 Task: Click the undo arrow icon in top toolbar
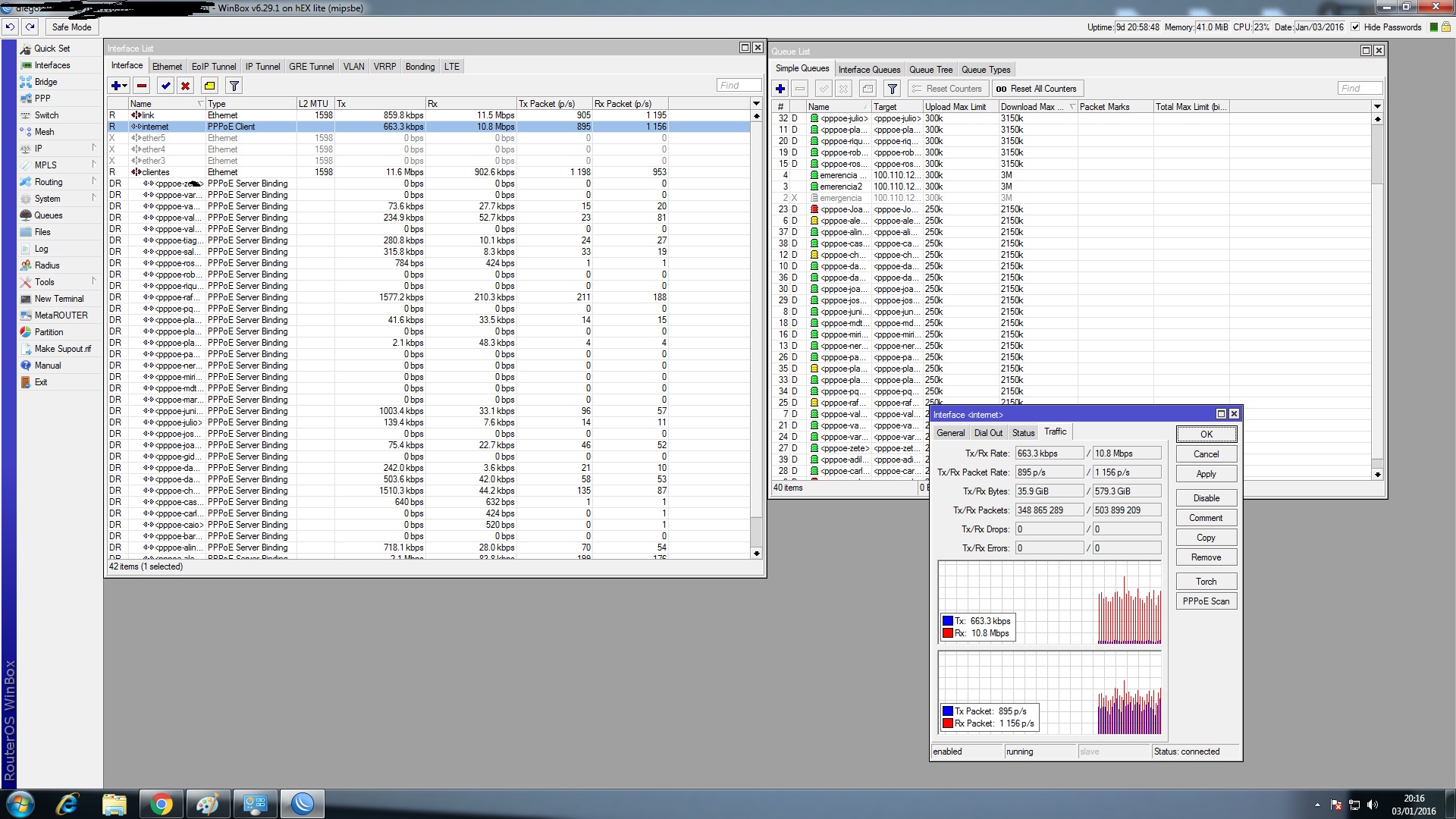click(10, 27)
